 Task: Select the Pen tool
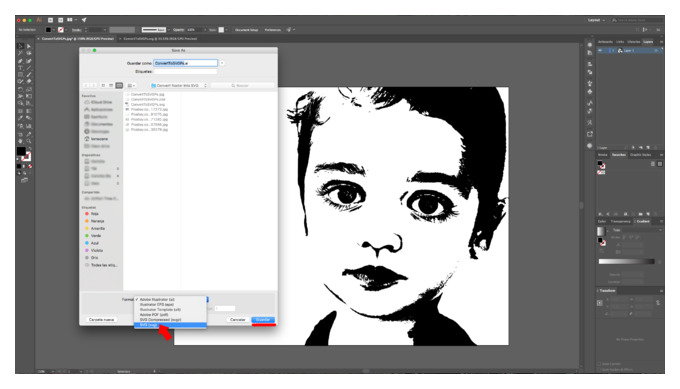[20, 61]
